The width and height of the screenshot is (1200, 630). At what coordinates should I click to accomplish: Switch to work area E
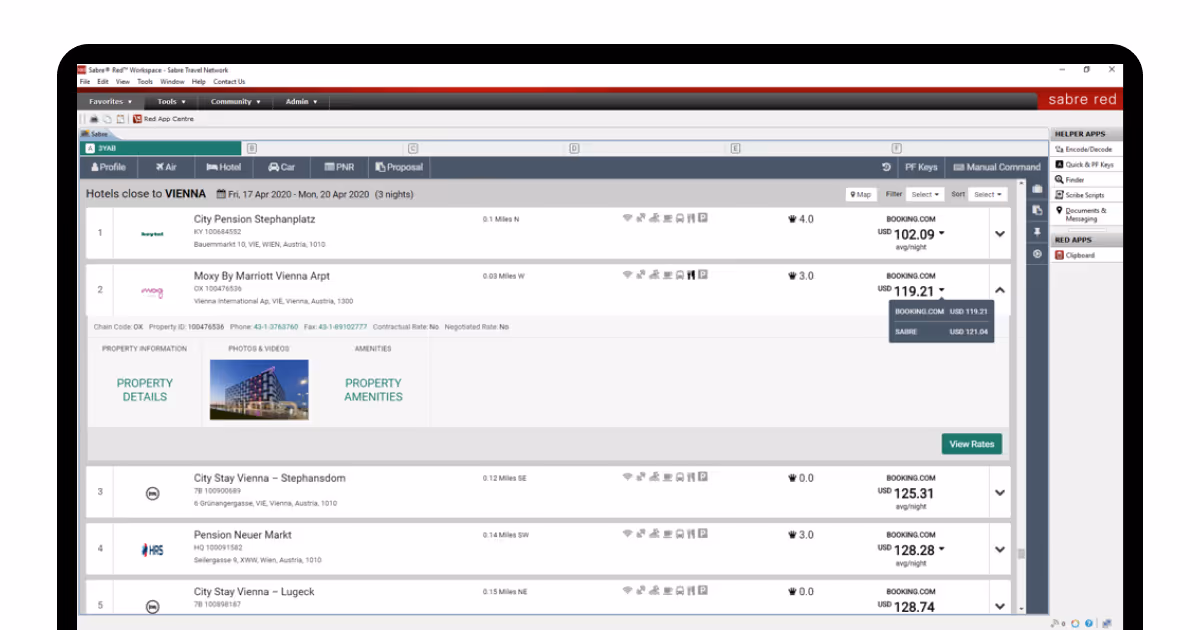[735, 148]
